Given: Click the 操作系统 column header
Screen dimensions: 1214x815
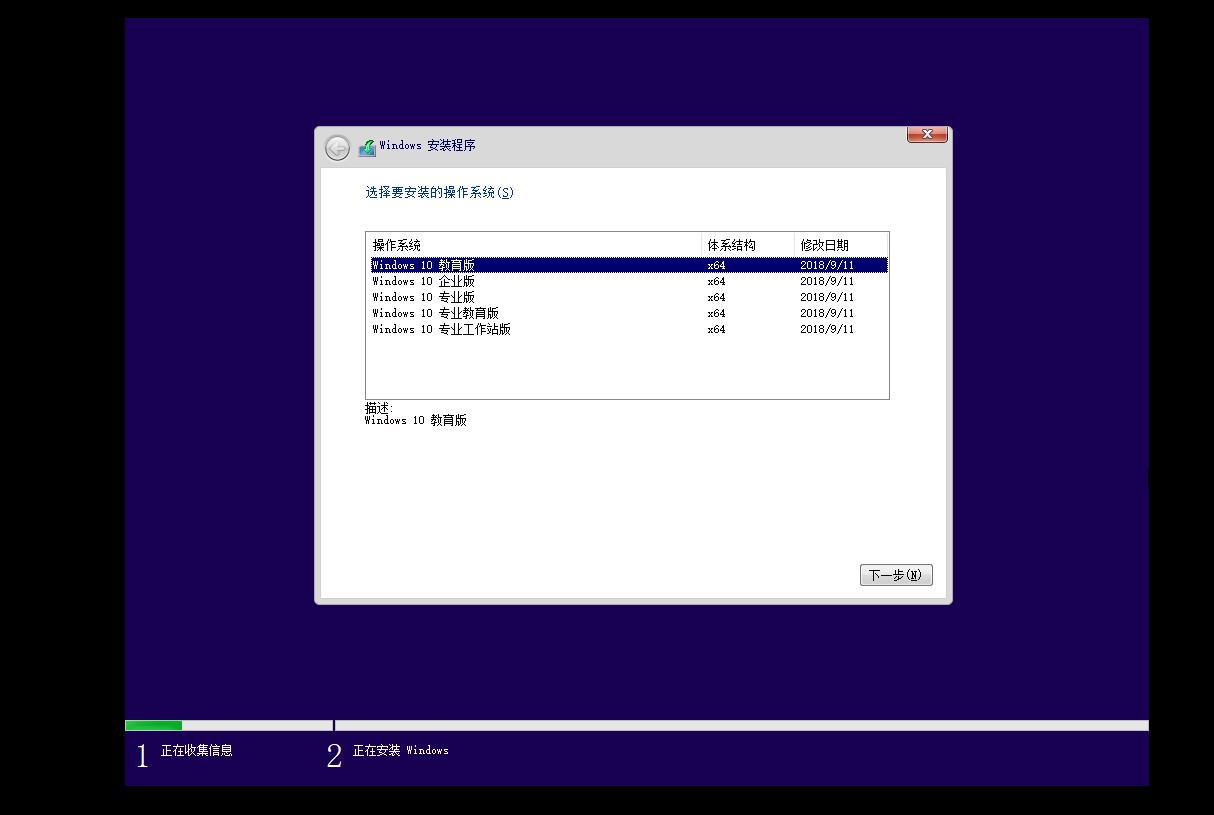Looking at the screenshot, I should (395, 245).
